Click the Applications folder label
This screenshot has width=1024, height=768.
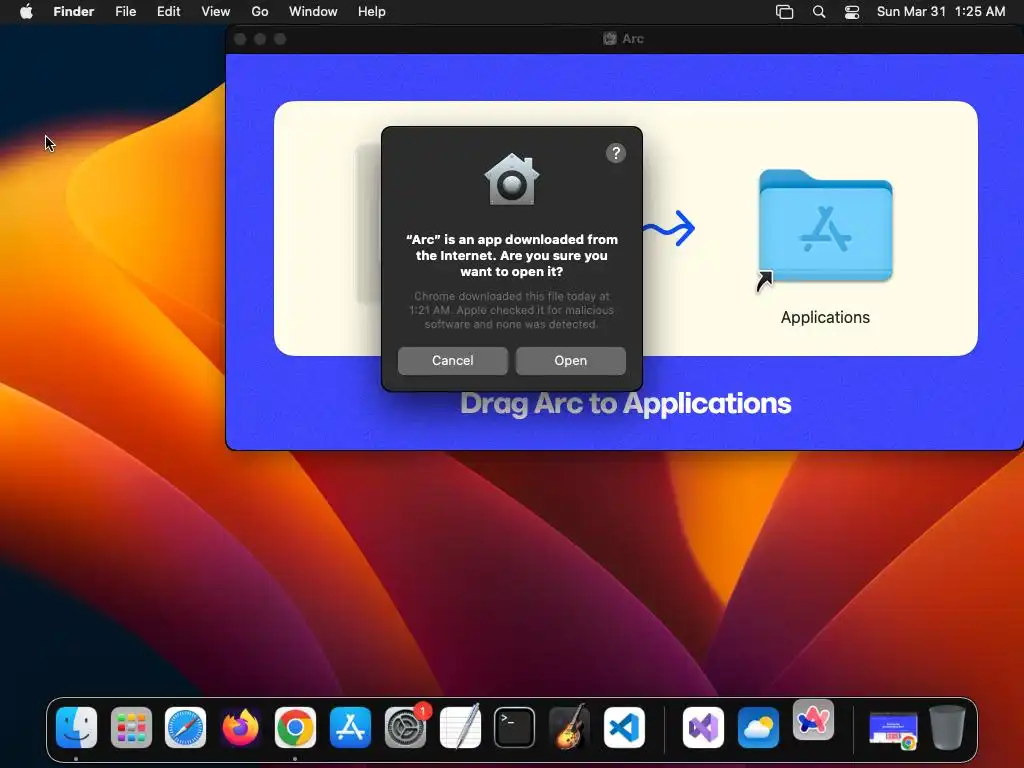825,317
